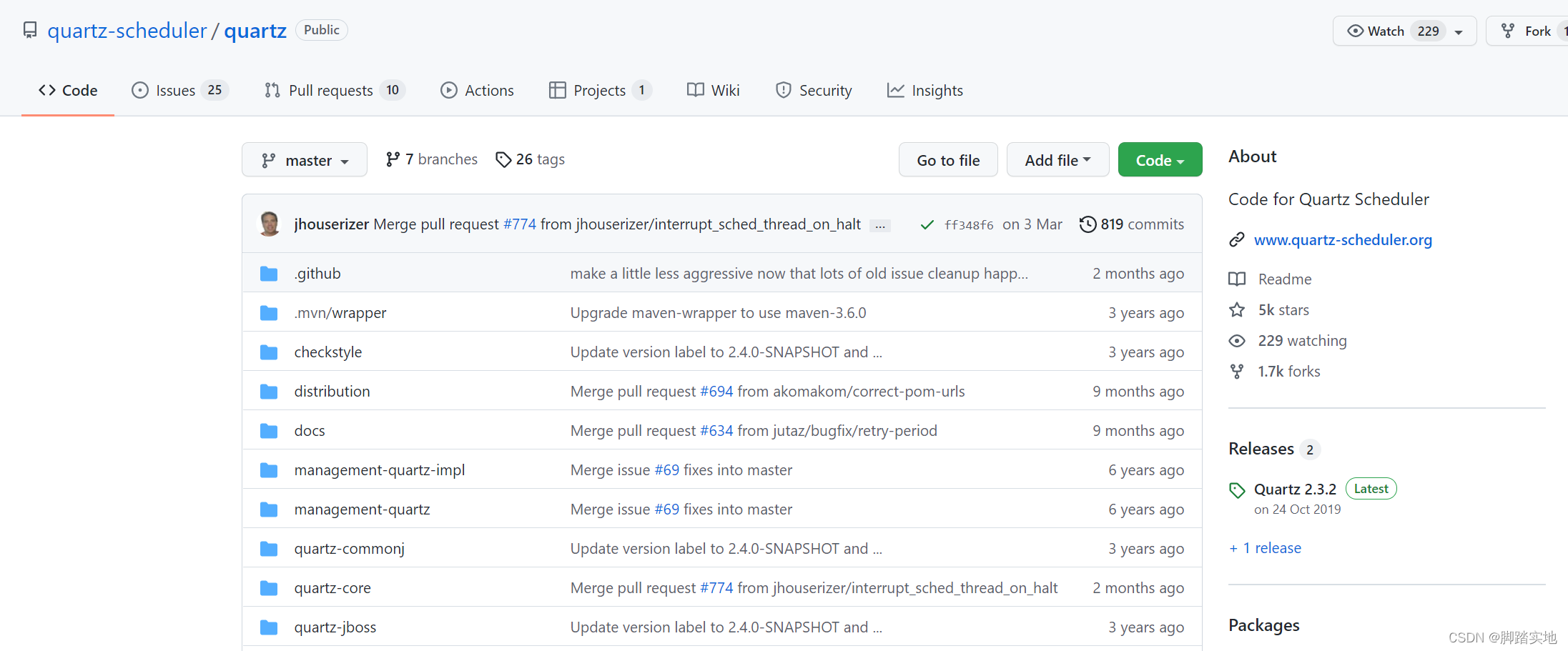The height and width of the screenshot is (651, 1568).
Task: Click the quartz repository name link
Action: (x=255, y=31)
